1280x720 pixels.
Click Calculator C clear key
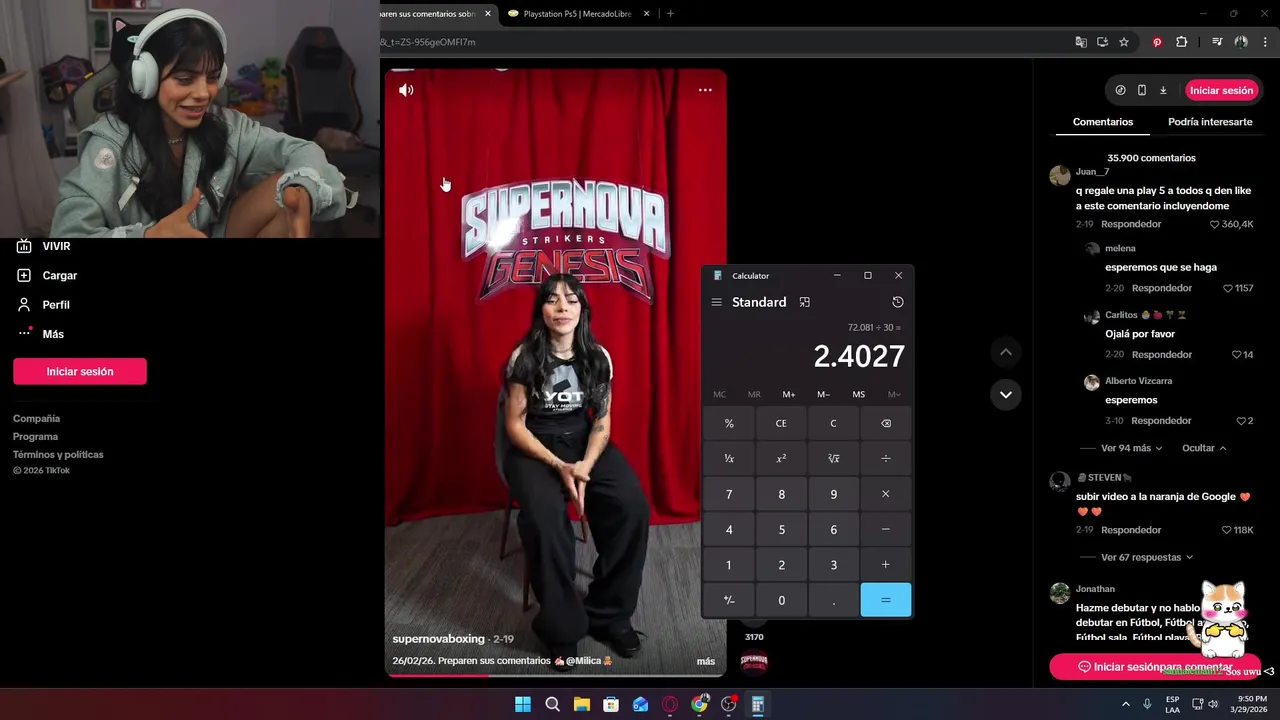833,423
